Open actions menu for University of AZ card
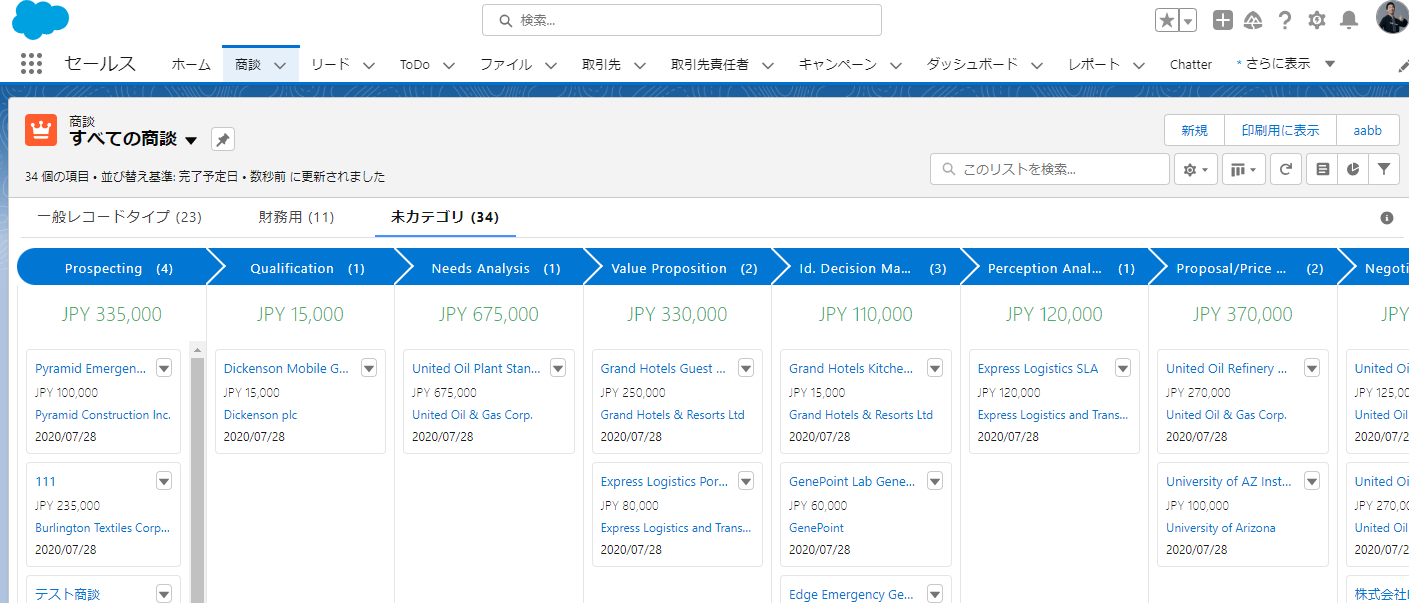The image size is (1409, 603). pyautogui.click(x=1312, y=481)
